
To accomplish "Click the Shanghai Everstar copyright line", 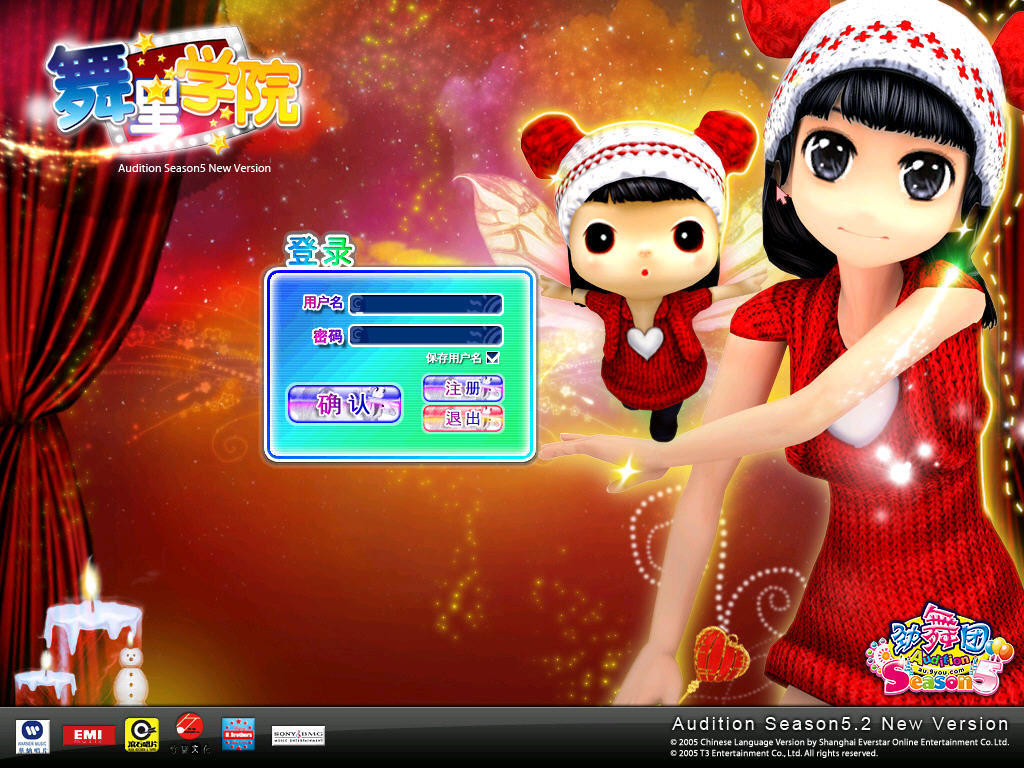I will [839, 743].
